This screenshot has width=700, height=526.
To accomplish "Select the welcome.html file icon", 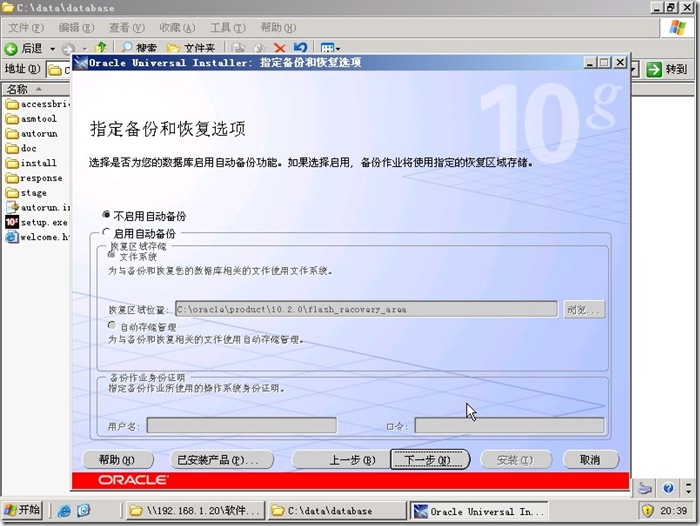I will pyautogui.click(x=12, y=237).
